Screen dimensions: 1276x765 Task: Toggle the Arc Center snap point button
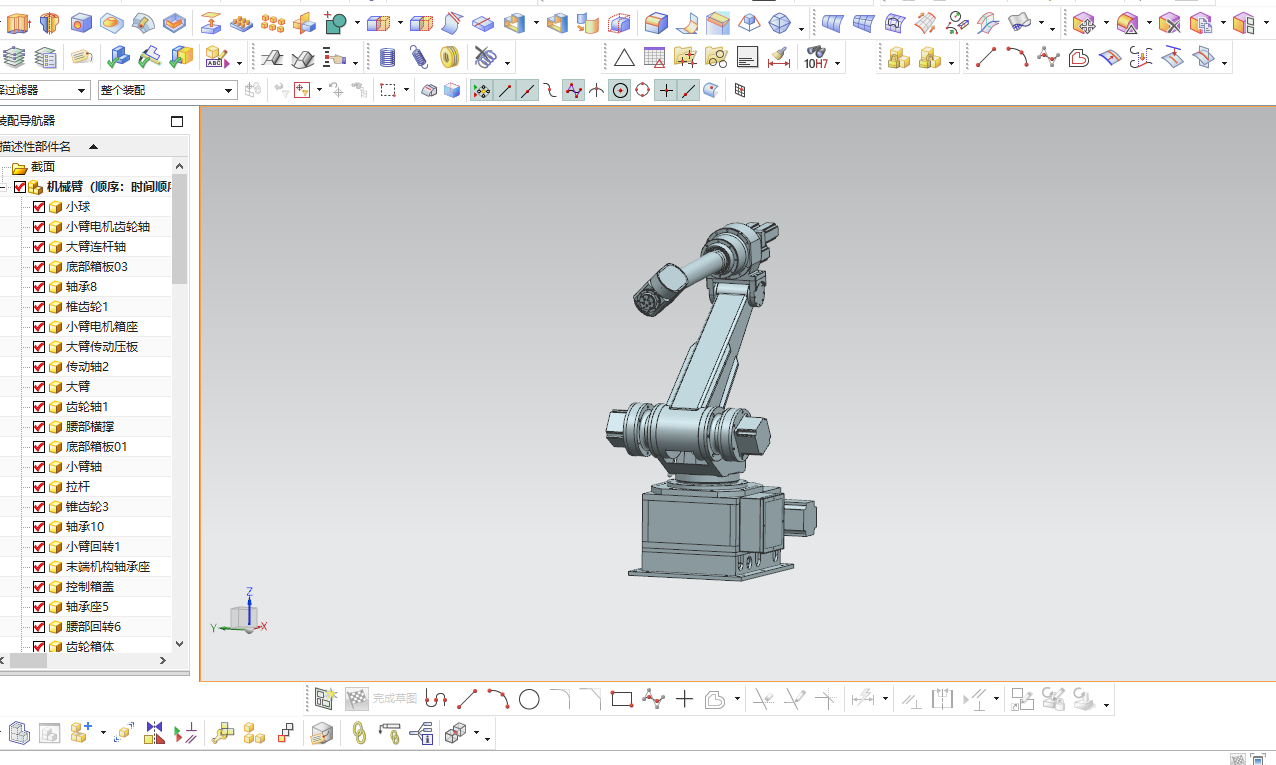click(x=620, y=91)
